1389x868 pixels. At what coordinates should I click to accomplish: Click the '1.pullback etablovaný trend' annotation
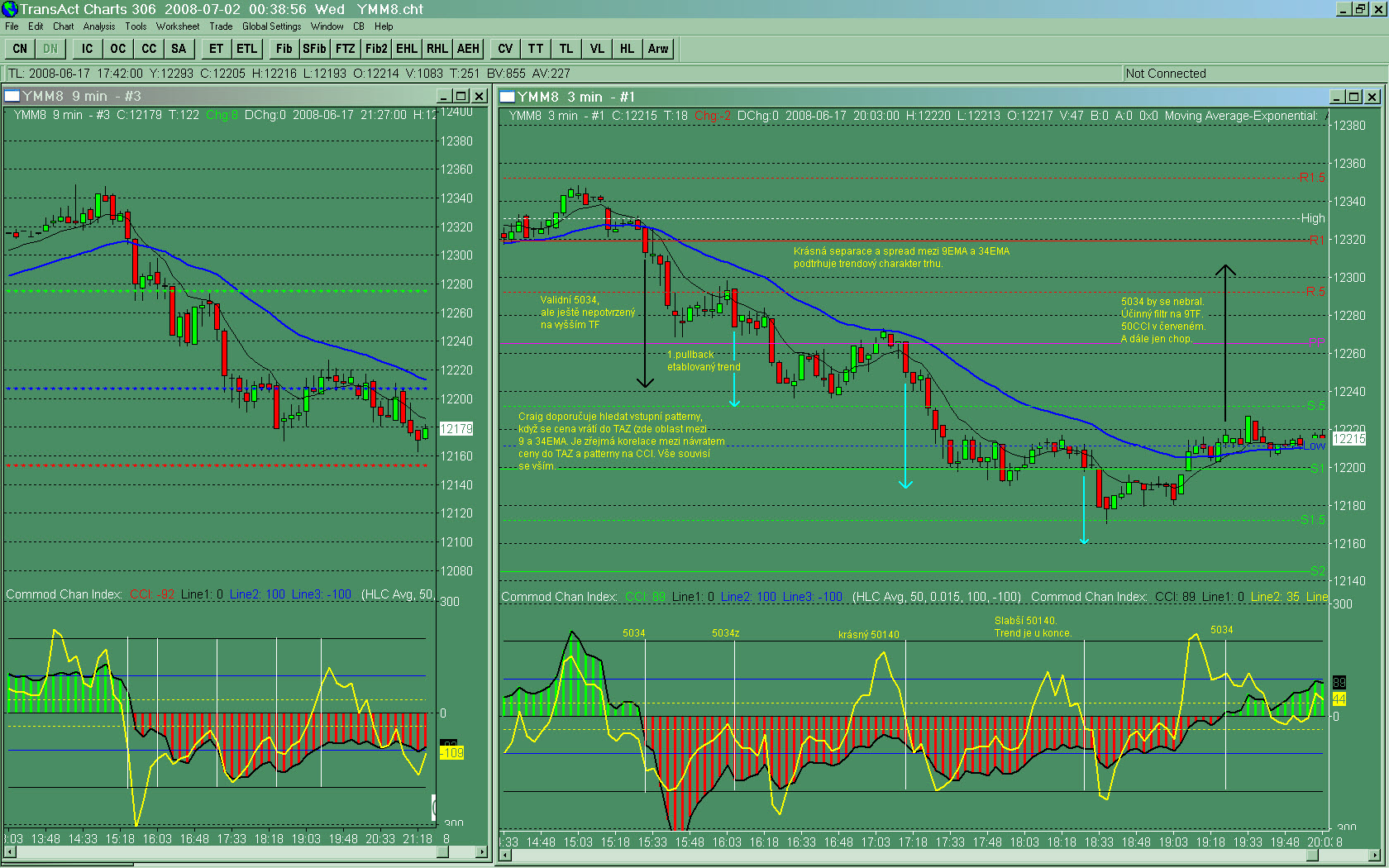tap(704, 360)
